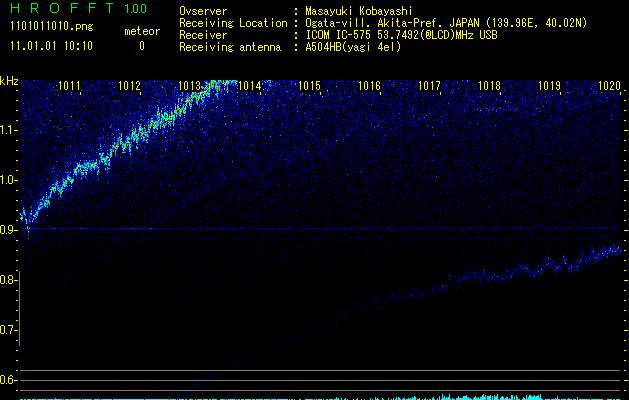Click the date stamp 11.01.01 10:10
Image resolution: width=629 pixels, height=400 pixels.
51,46
